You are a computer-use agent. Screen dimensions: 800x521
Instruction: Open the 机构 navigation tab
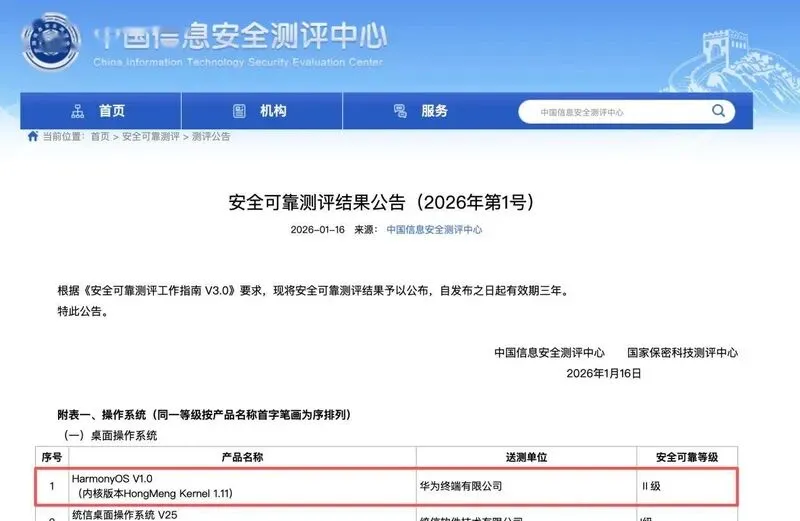(x=262, y=111)
